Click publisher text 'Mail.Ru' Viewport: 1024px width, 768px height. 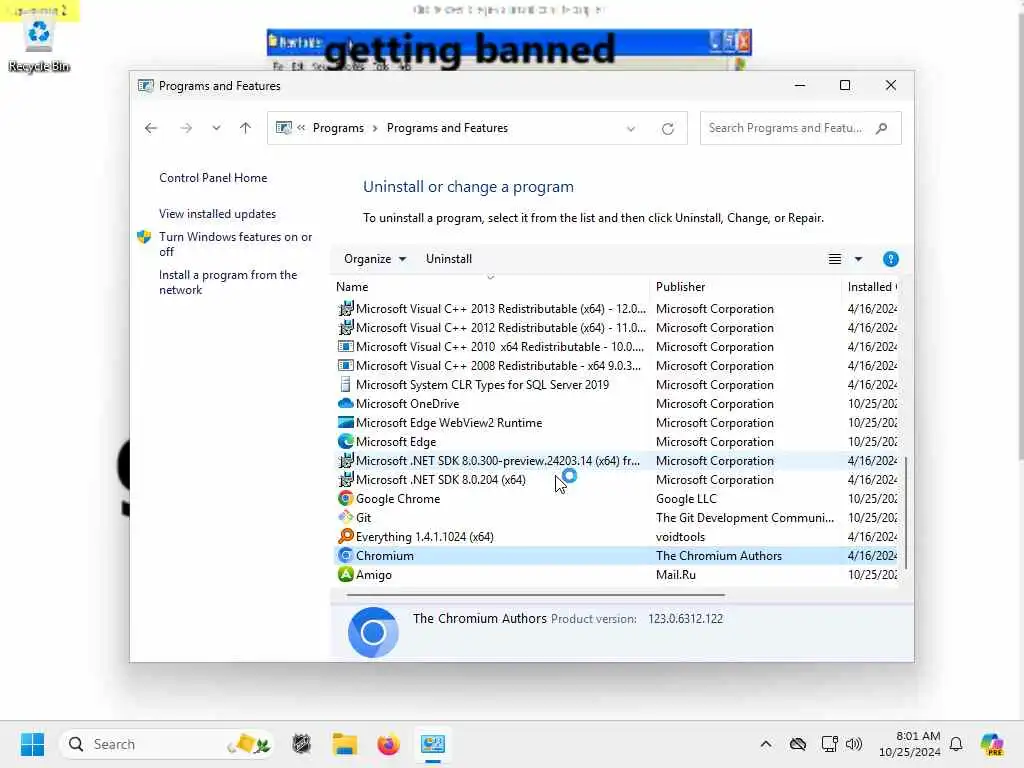coord(675,575)
